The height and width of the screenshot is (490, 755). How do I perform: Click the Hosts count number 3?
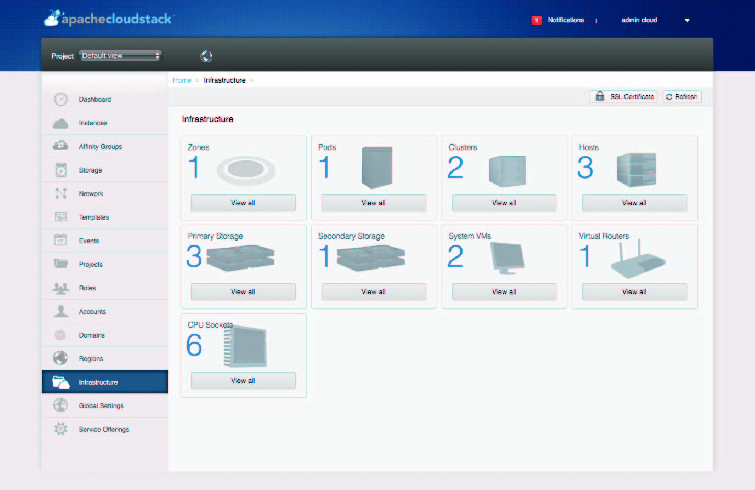click(x=586, y=168)
